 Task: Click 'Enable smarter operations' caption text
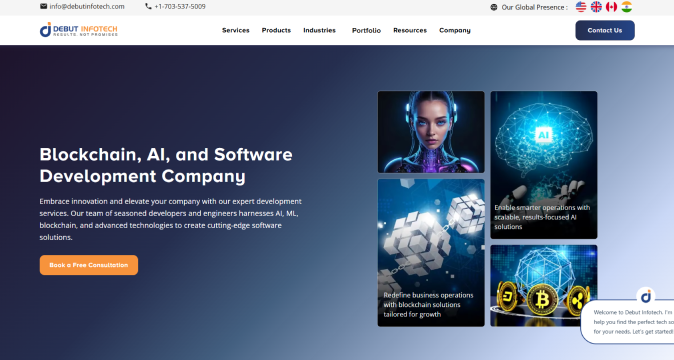542,217
